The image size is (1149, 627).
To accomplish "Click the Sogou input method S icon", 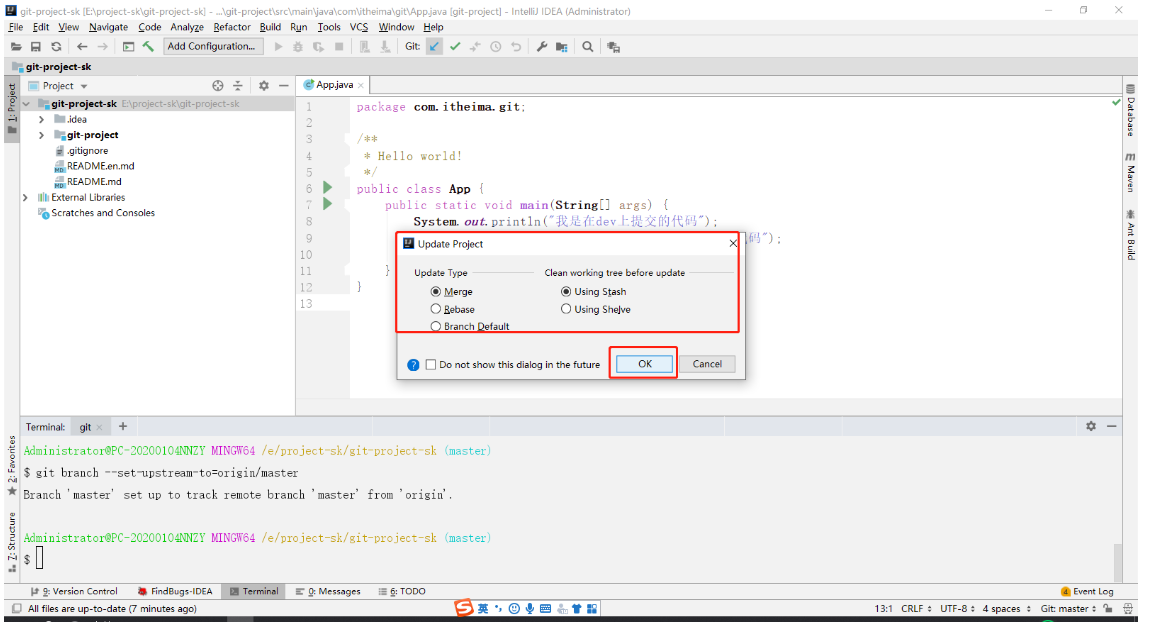I will [463, 608].
